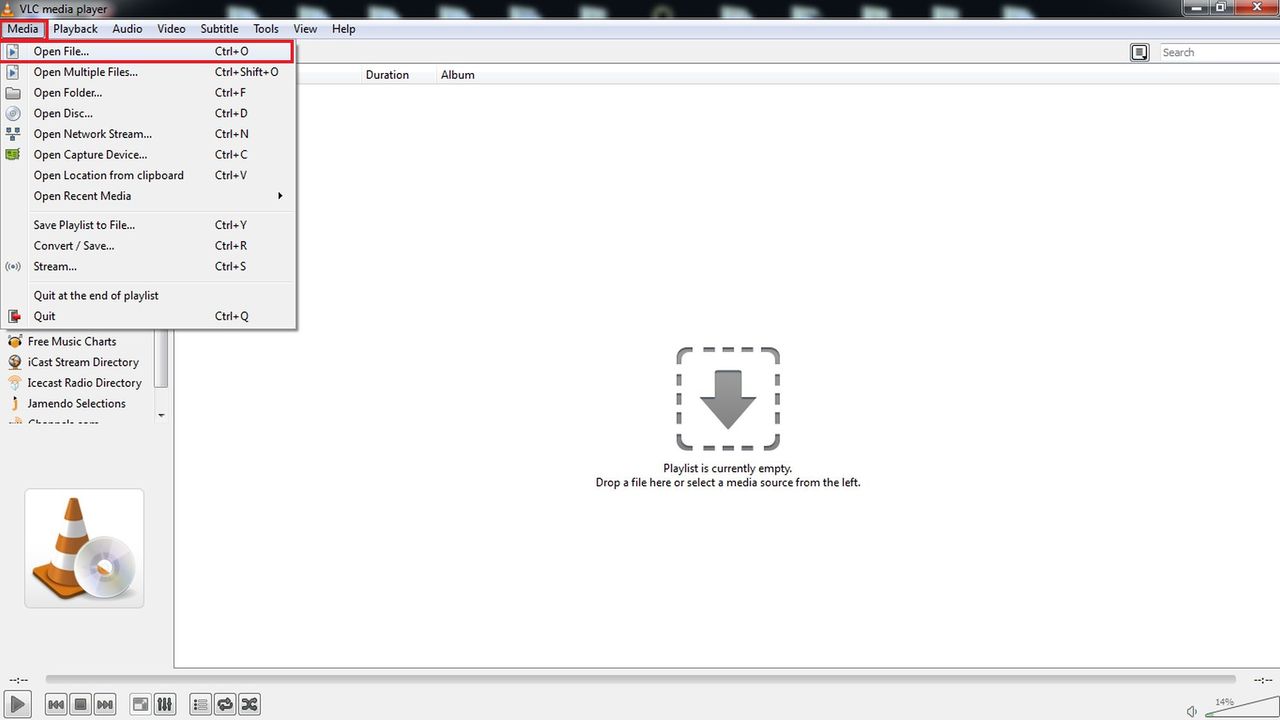Screen dimensions: 1280x720
Task: Open the Video menu
Action: pyautogui.click(x=171, y=29)
